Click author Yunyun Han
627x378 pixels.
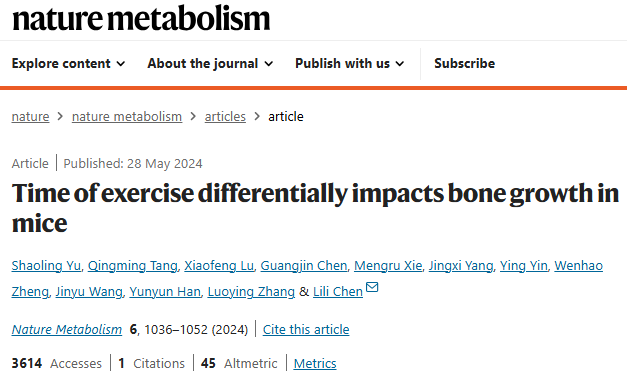coord(165,292)
